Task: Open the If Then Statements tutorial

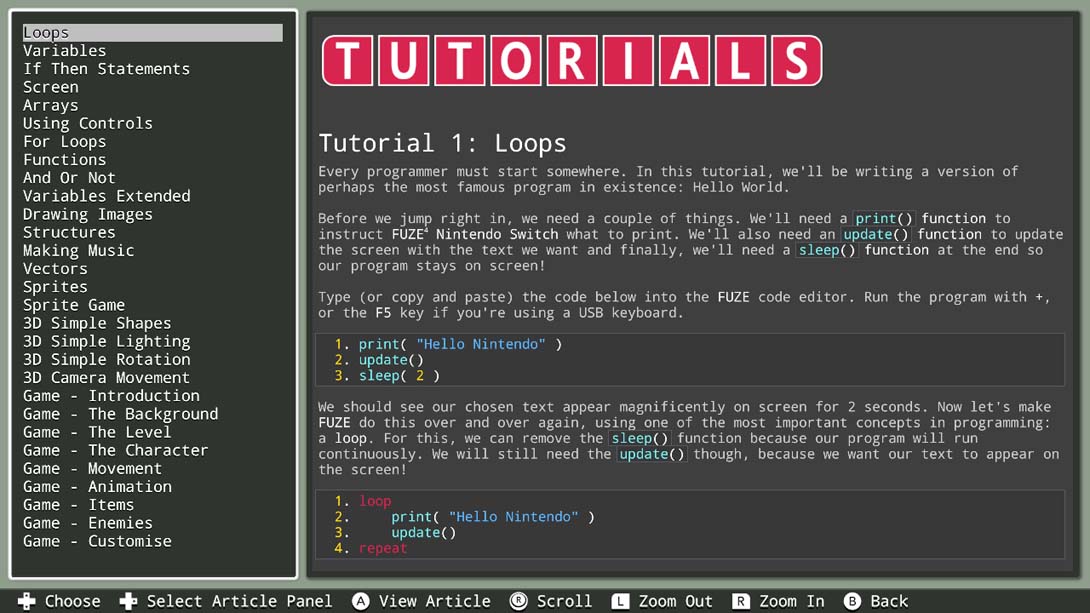Action: tap(106, 69)
